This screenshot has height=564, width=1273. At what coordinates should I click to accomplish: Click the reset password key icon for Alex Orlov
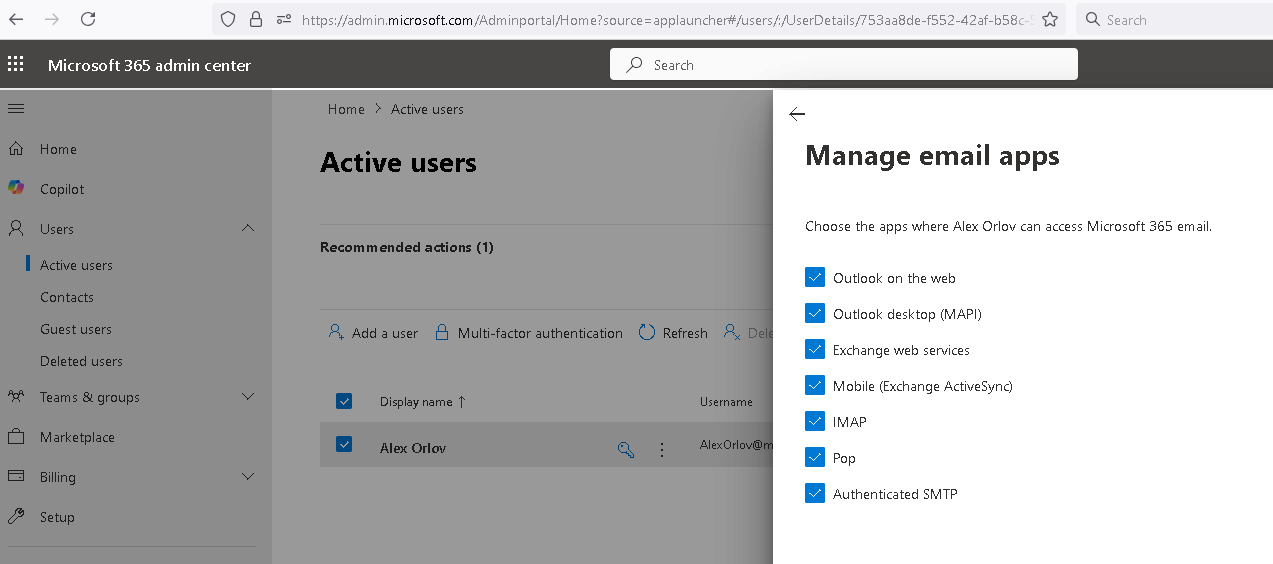[626, 450]
